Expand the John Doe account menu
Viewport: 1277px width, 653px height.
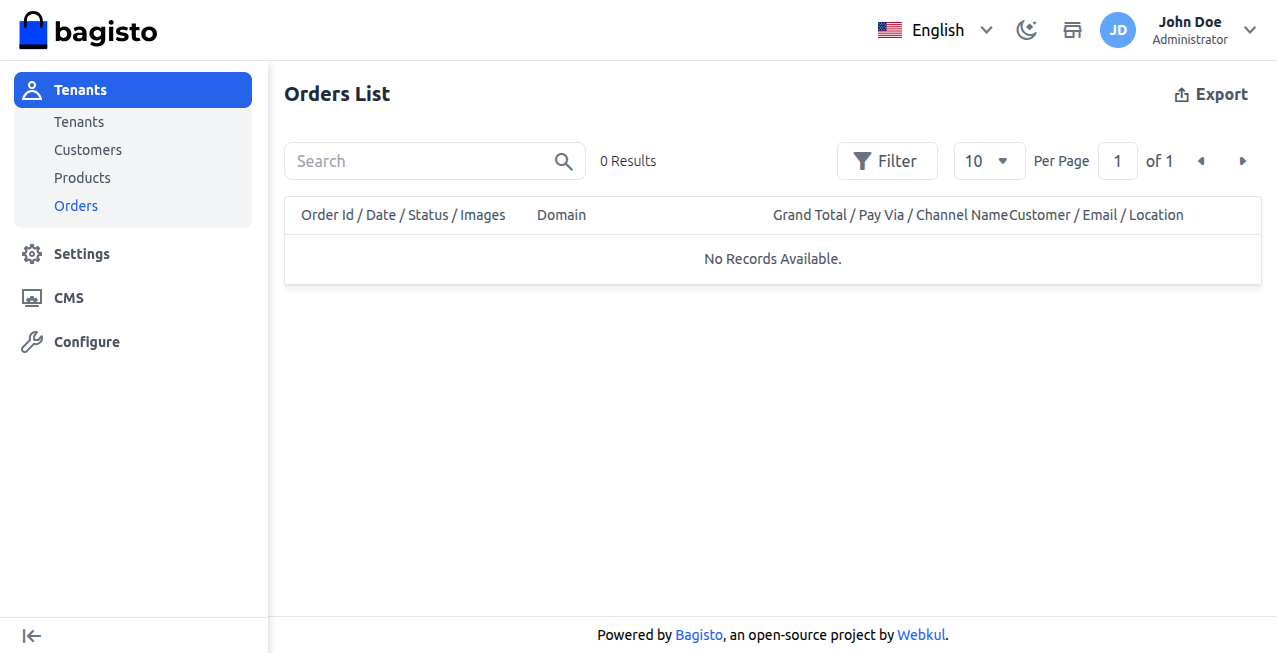[x=1249, y=30]
